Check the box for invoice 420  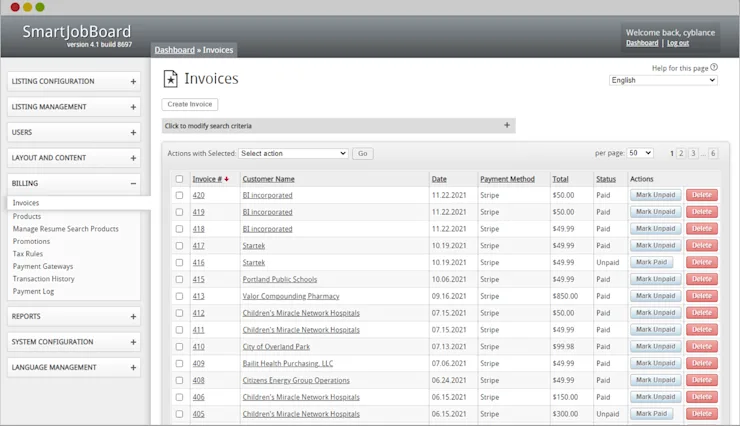point(179,195)
